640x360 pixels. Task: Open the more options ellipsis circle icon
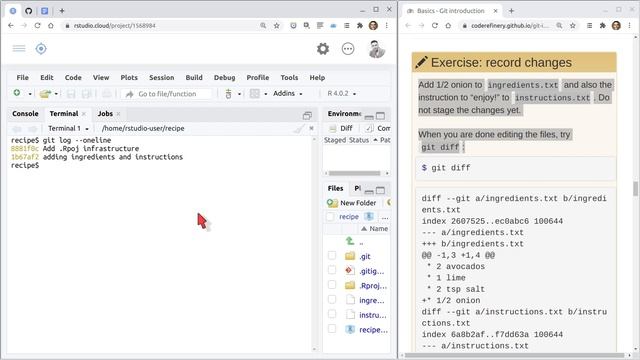[x=348, y=49]
